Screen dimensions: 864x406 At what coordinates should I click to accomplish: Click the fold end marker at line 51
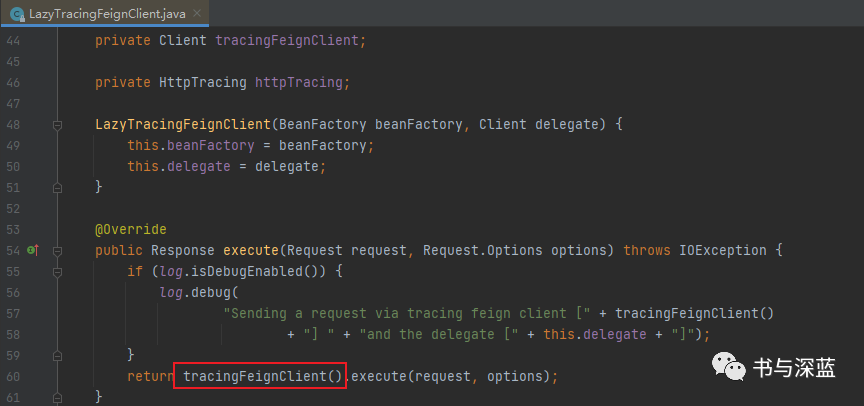[57, 188]
